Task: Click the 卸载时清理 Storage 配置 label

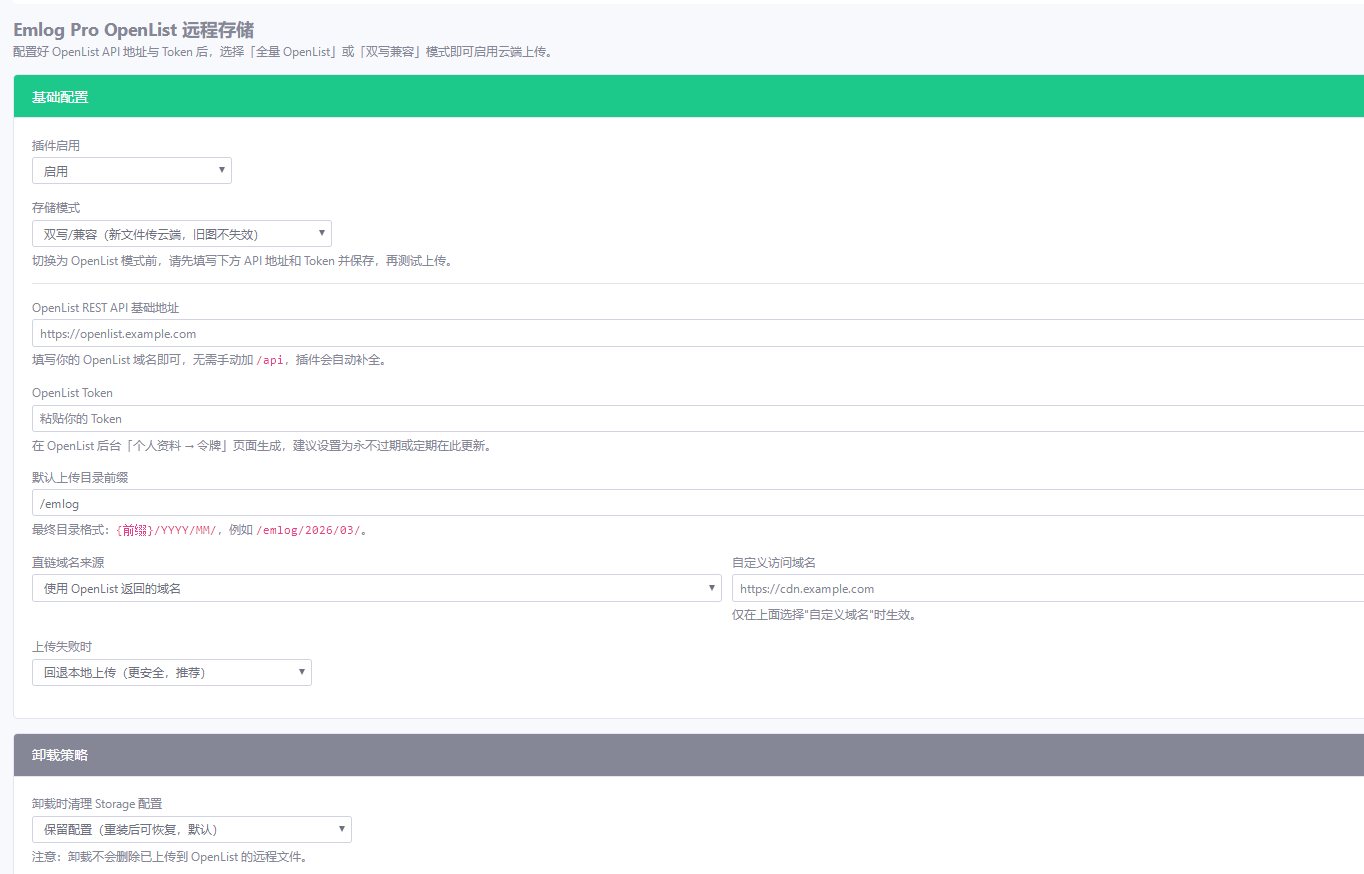Action: tap(97, 804)
